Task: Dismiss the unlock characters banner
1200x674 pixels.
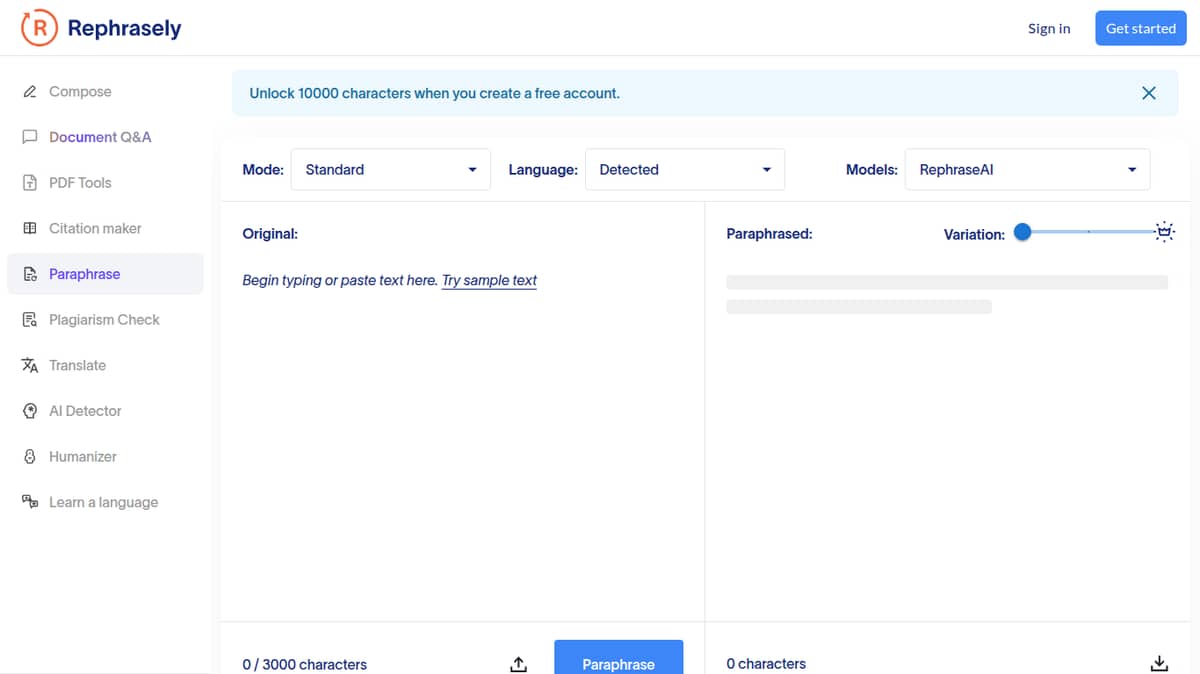Action: click(x=1149, y=93)
